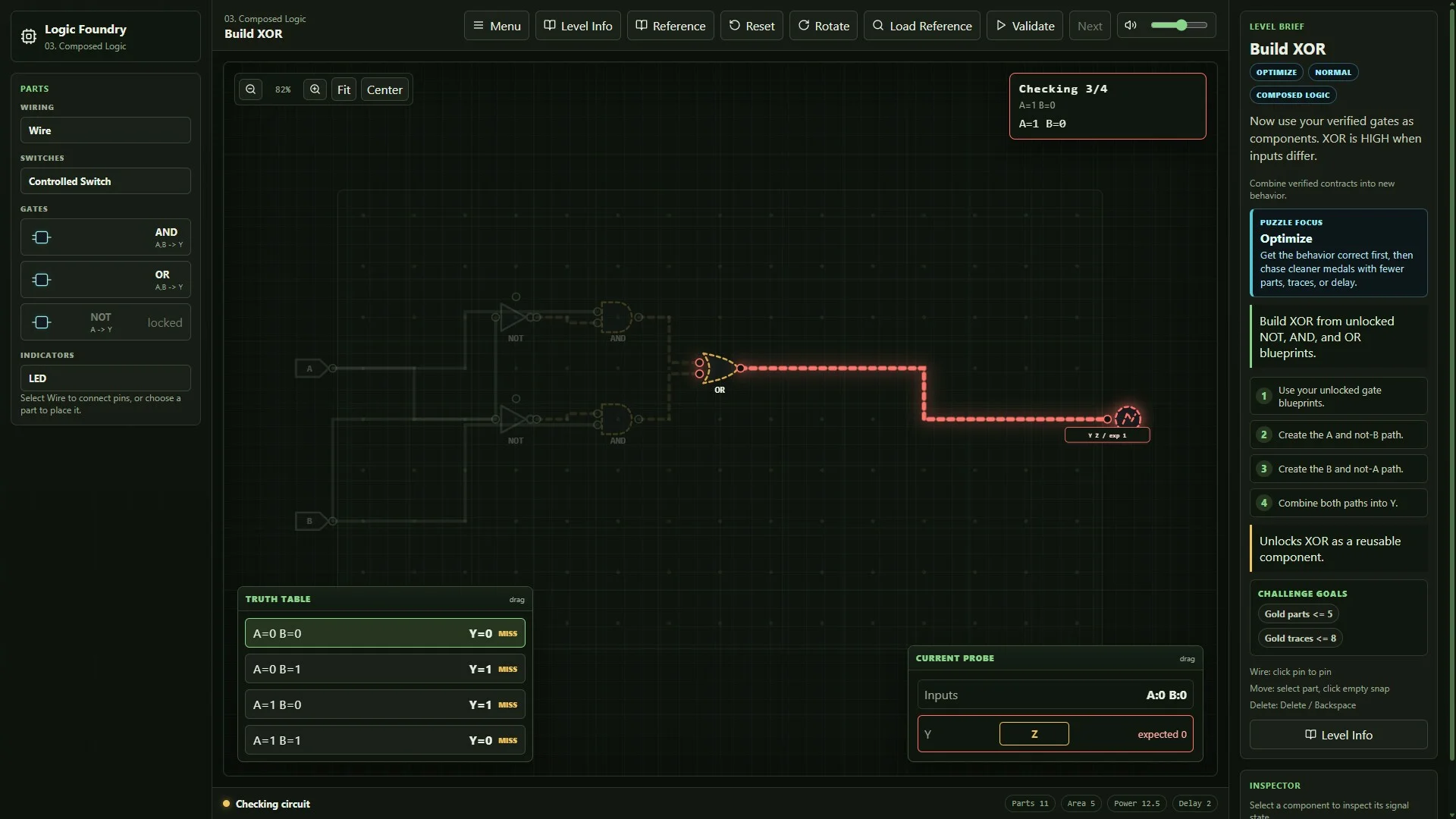Center the canvas view
1456x819 pixels.
pos(384,89)
